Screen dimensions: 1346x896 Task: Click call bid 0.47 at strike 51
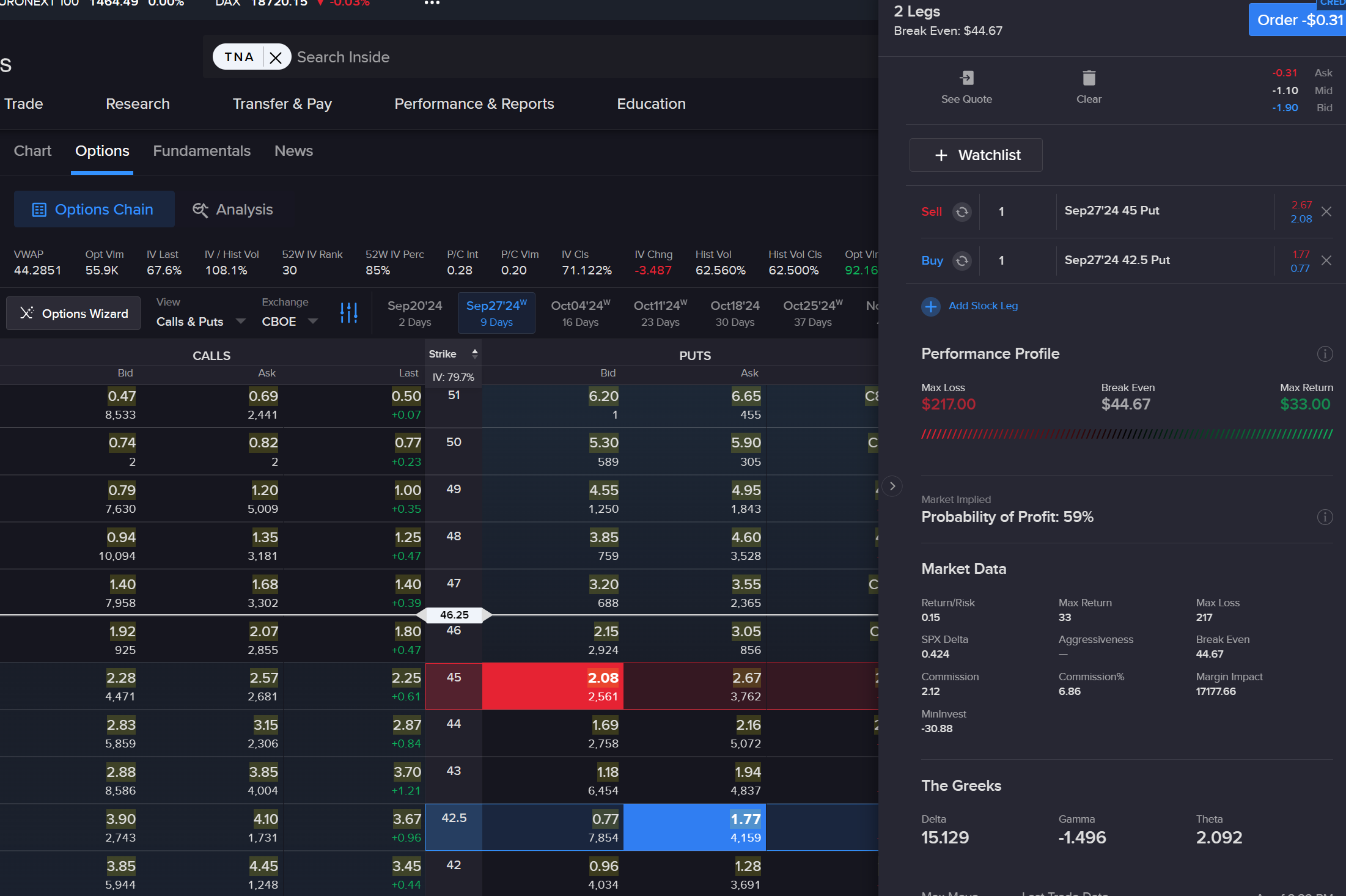coord(122,396)
